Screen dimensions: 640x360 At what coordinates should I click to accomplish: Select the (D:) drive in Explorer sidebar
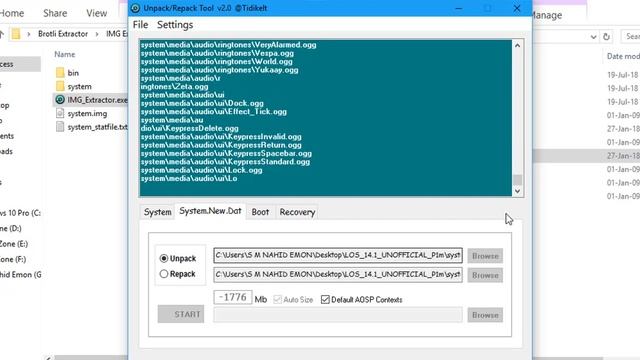(x=11, y=228)
